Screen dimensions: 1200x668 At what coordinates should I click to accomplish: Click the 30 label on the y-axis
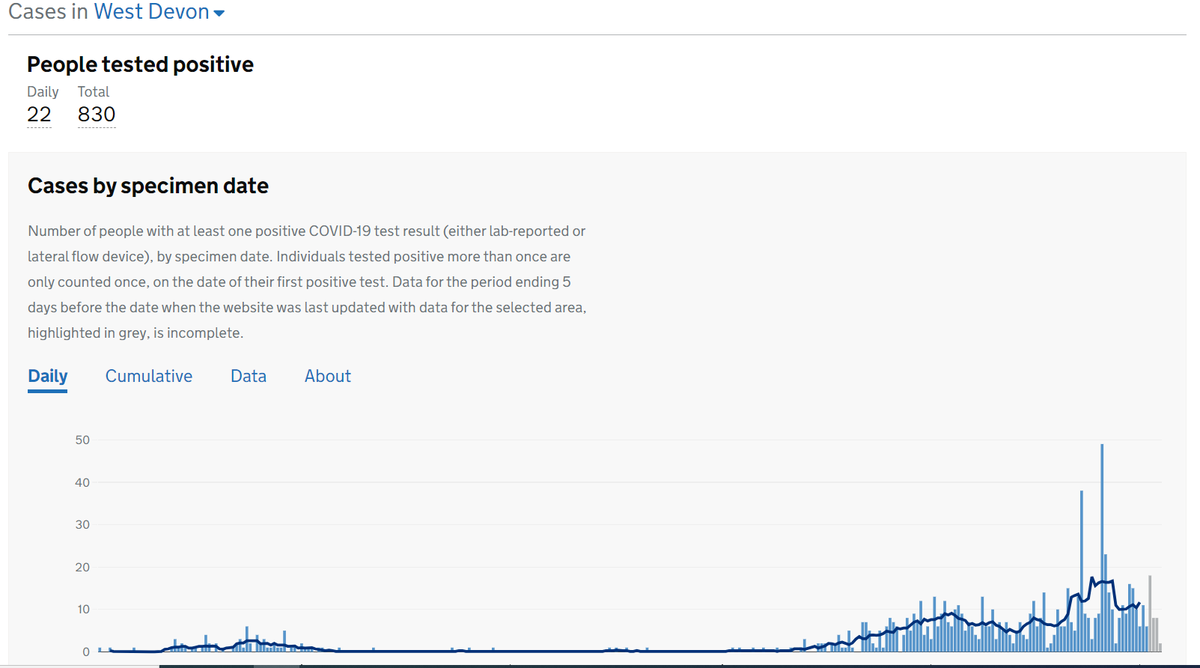[x=82, y=525]
